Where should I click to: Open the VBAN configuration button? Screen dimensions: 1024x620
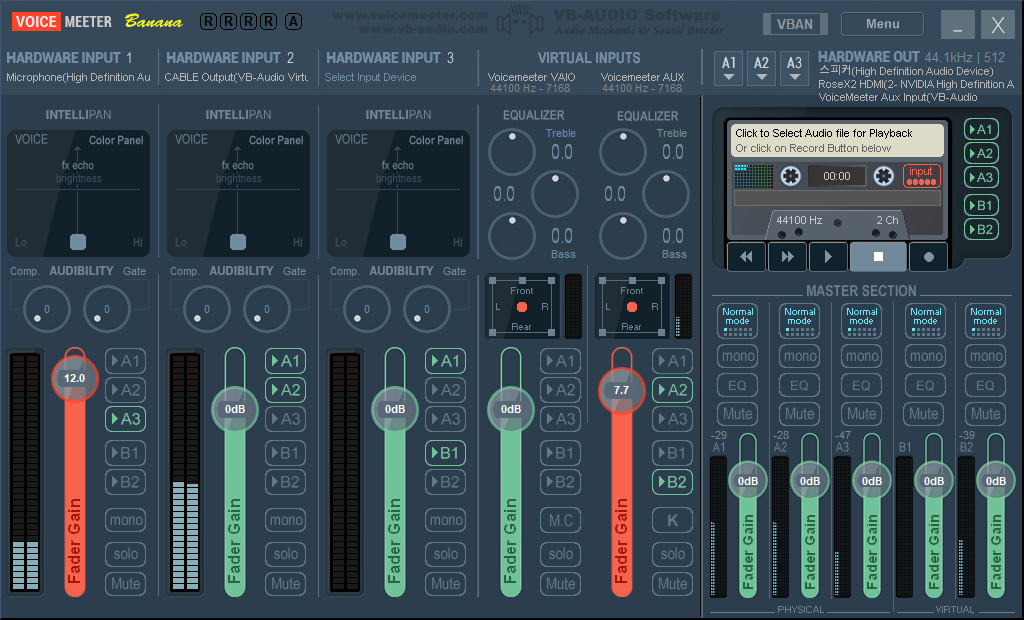click(795, 24)
